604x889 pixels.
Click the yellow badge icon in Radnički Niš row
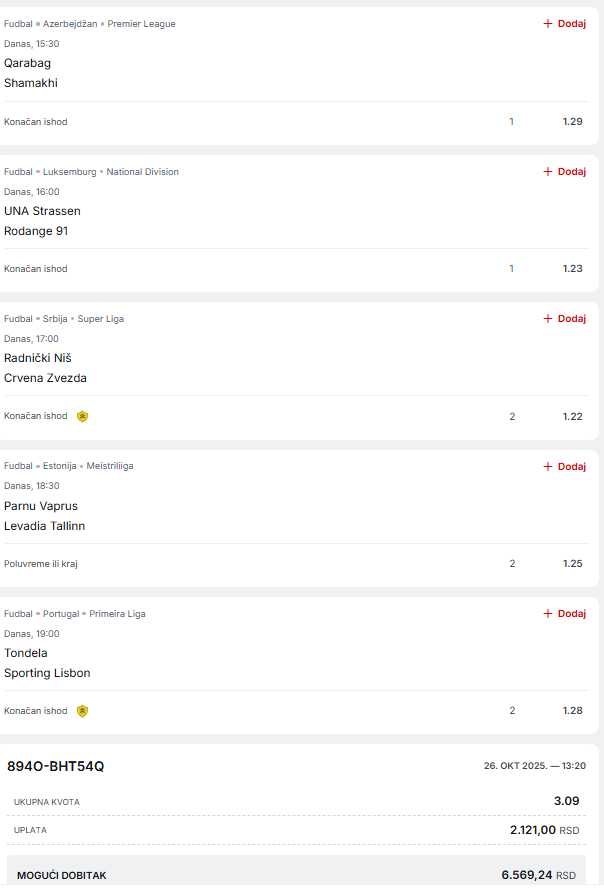[83, 416]
